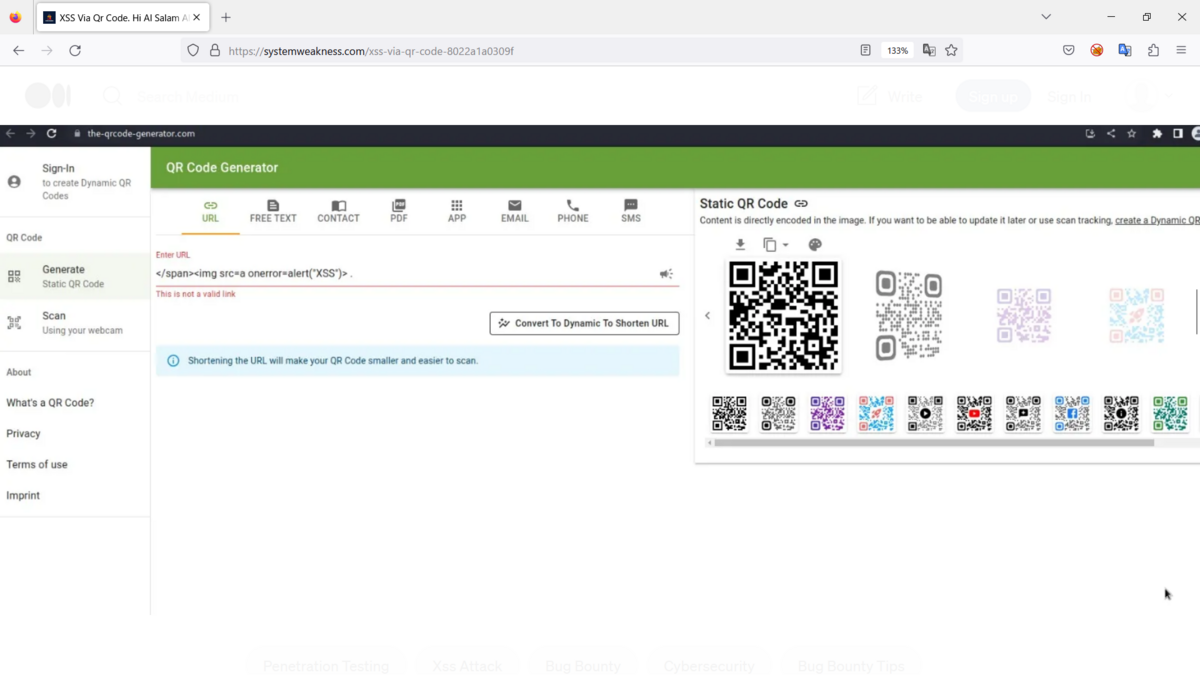Open Firefox extensions puzzle icon

click(1153, 50)
